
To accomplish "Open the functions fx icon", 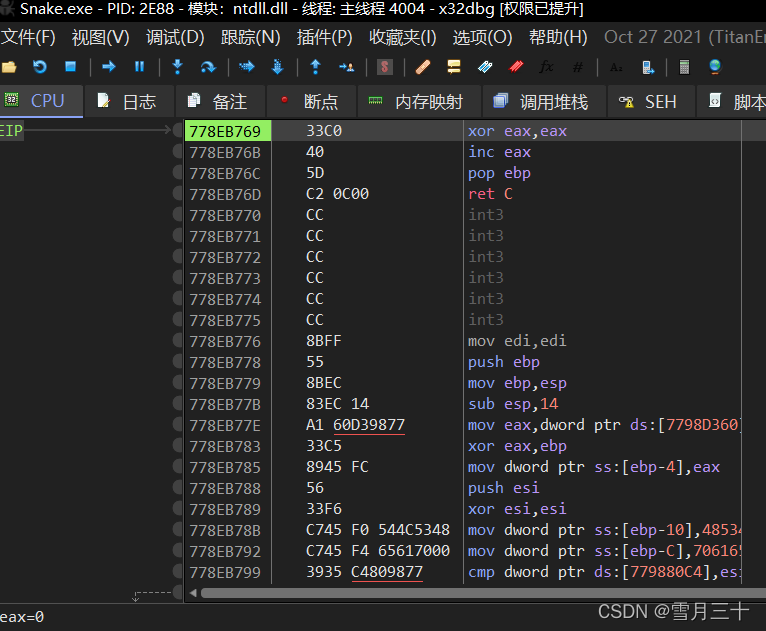I will [547, 67].
